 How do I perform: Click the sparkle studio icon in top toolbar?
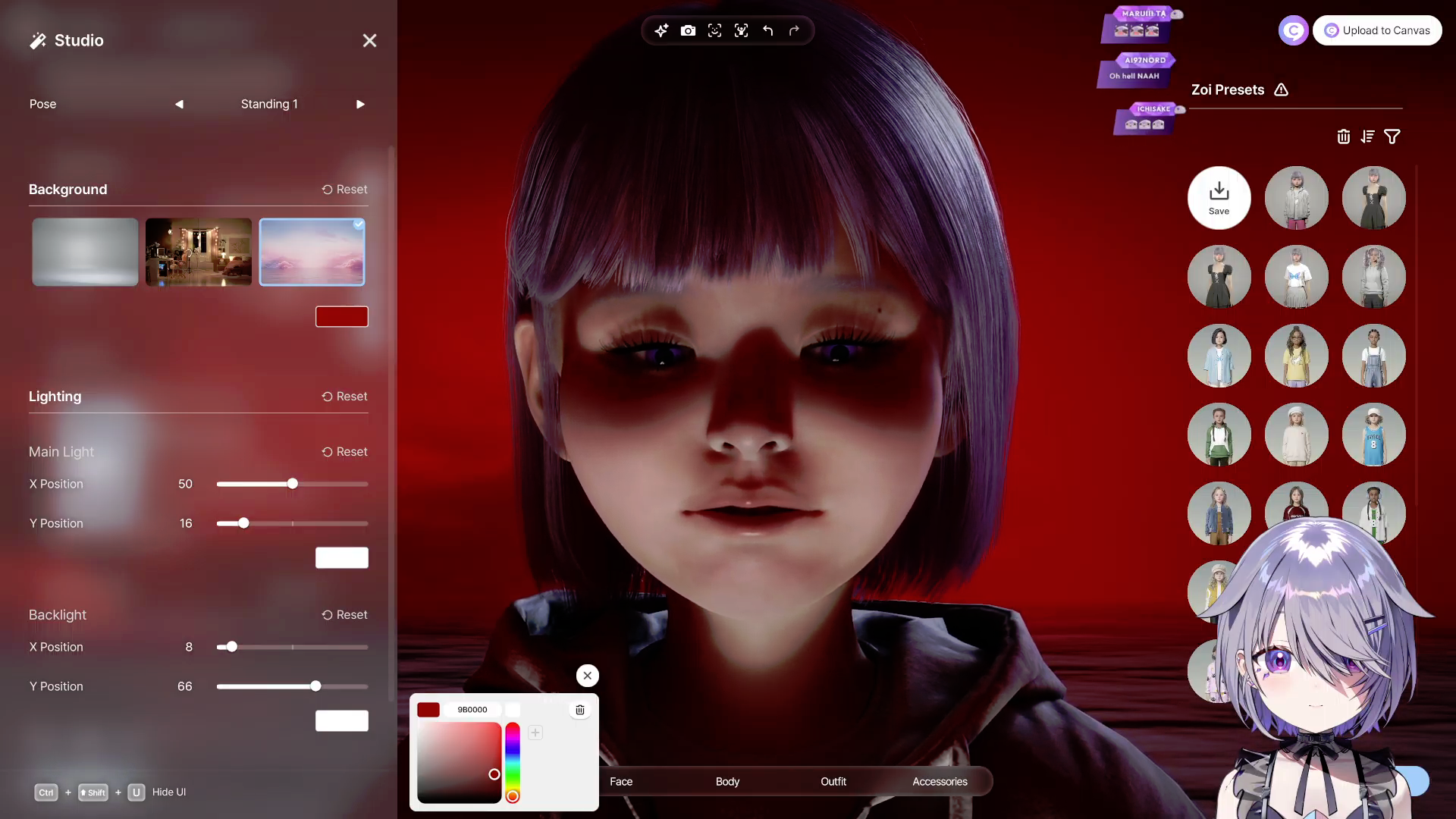pyautogui.click(x=661, y=30)
